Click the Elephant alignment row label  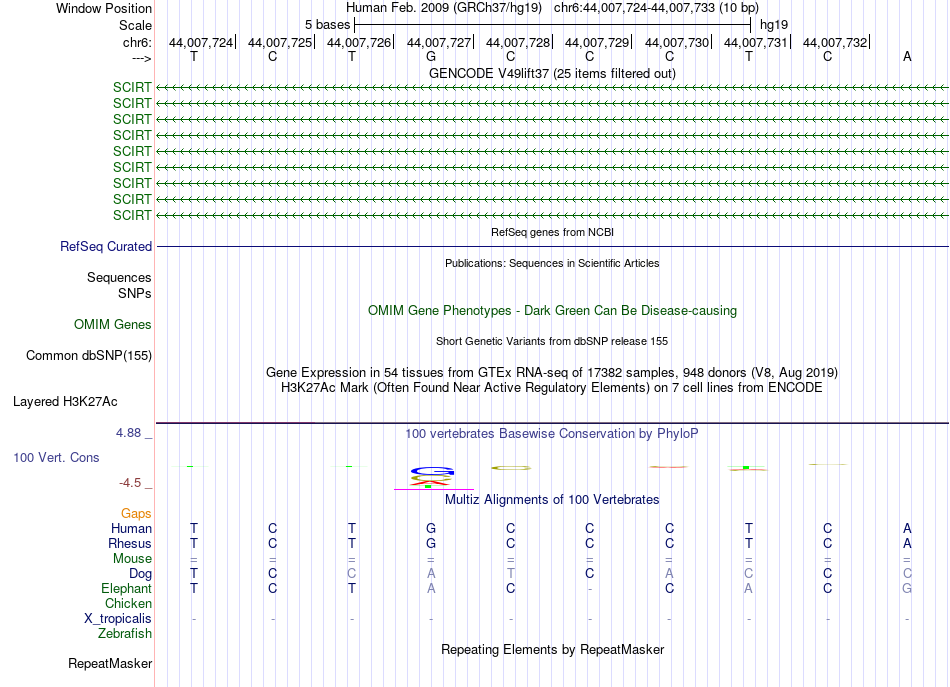[126, 588]
